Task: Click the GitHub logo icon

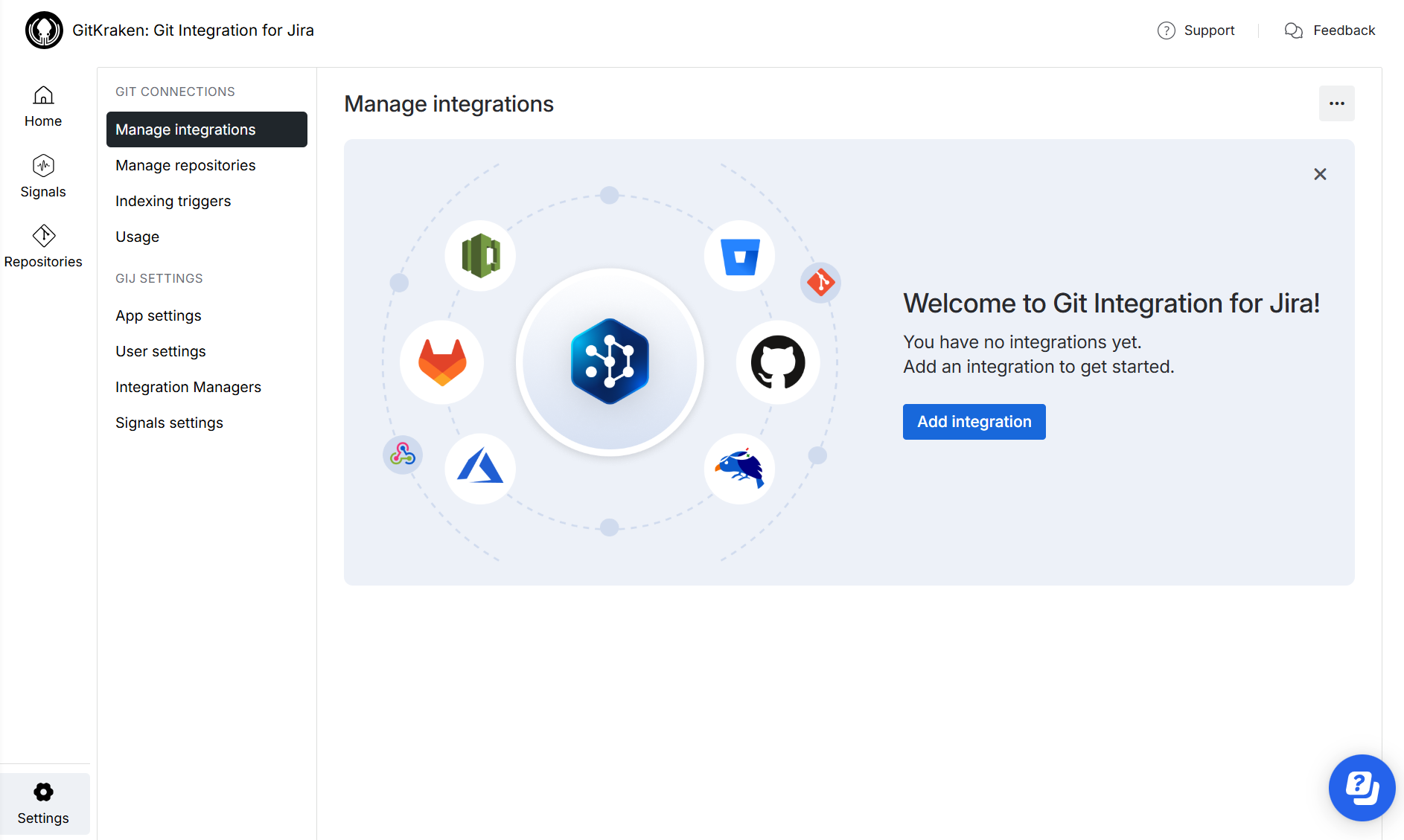Action: point(778,362)
